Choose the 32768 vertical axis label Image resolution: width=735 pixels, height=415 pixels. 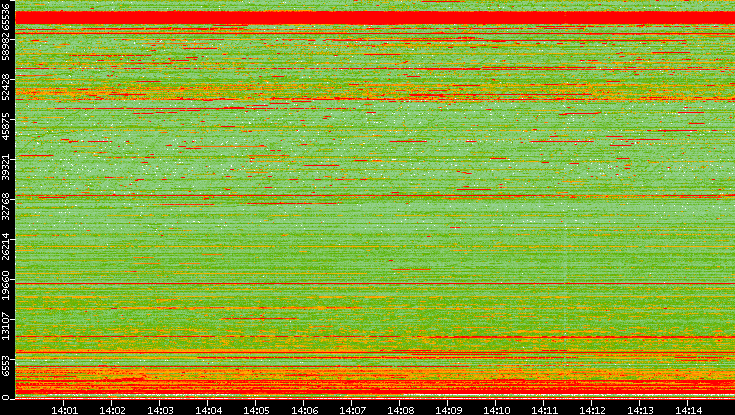5,206
